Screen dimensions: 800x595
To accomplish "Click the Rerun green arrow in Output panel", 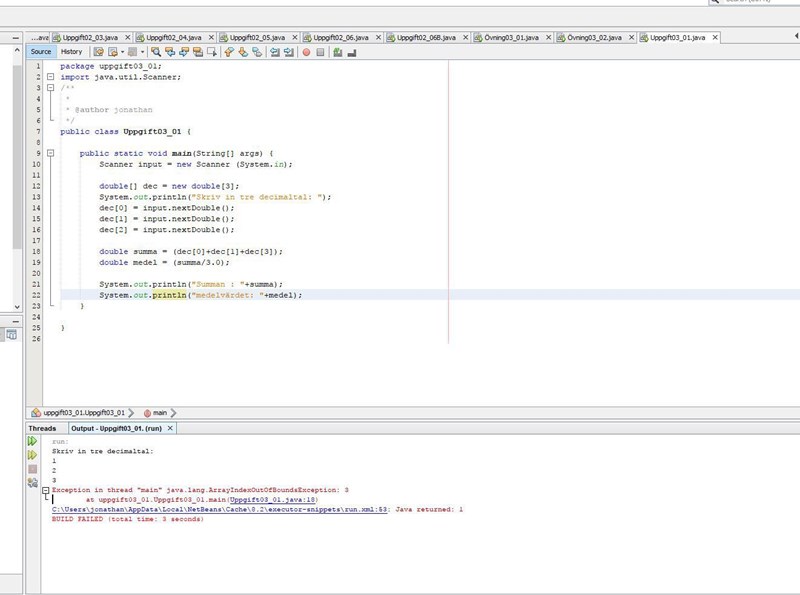I will pos(32,441).
